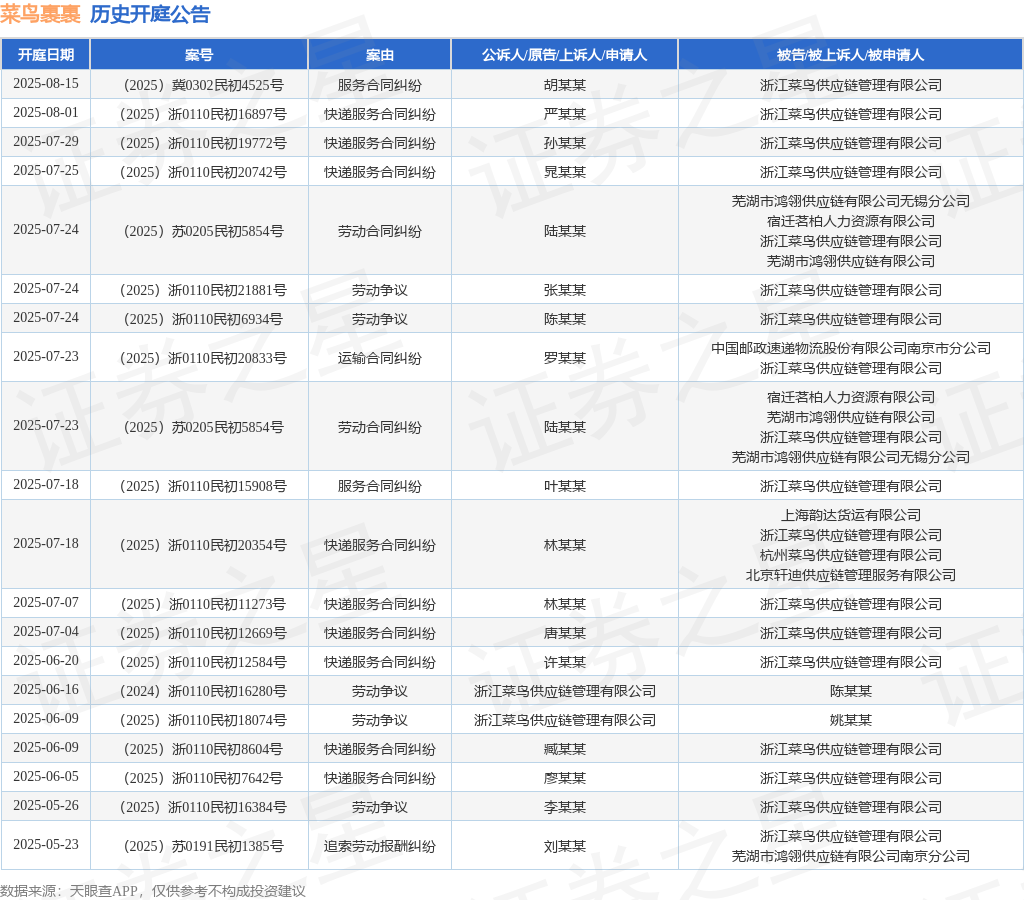Click the date 2025-08-15
The height and width of the screenshot is (900, 1024).
(x=46, y=84)
